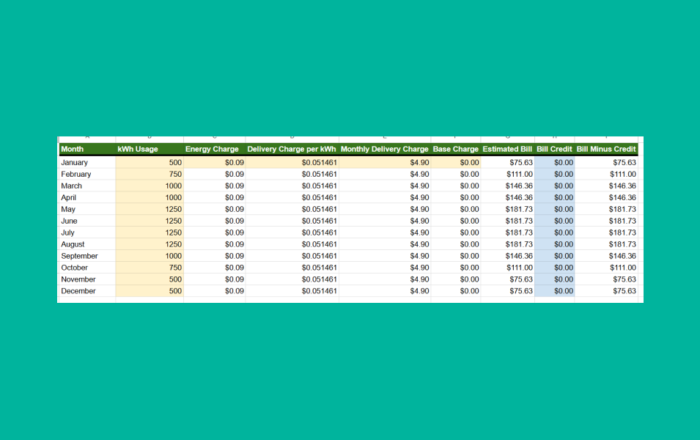Viewport: 700px width, 440px height.
Task: Click the "April" month cell
Action: (x=87, y=197)
